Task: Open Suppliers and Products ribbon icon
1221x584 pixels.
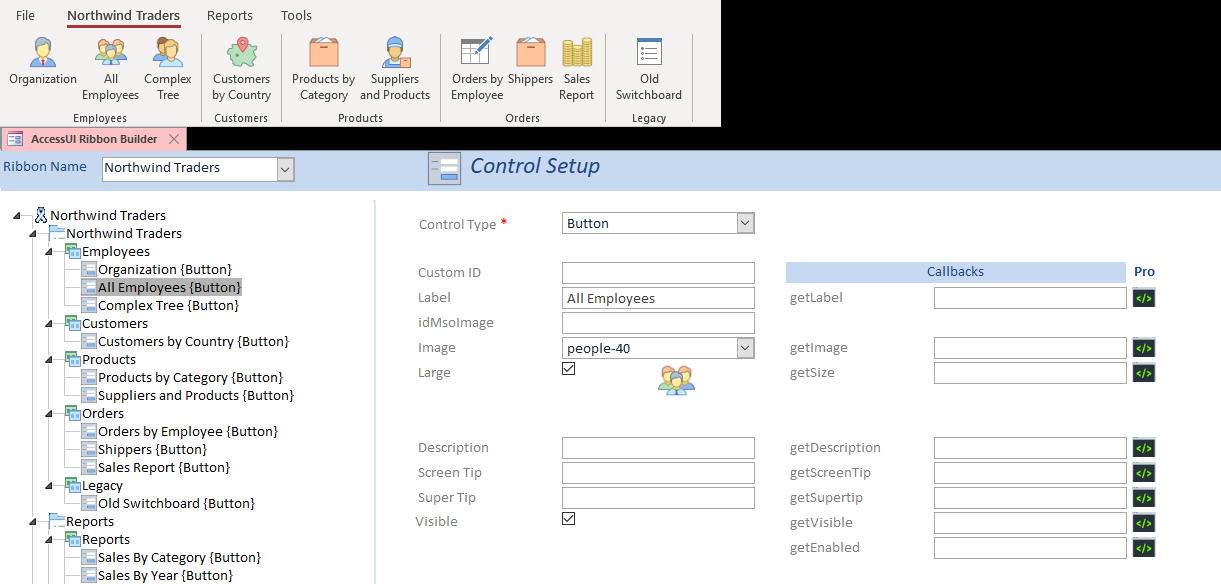Action: pyautogui.click(x=395, y=52)
